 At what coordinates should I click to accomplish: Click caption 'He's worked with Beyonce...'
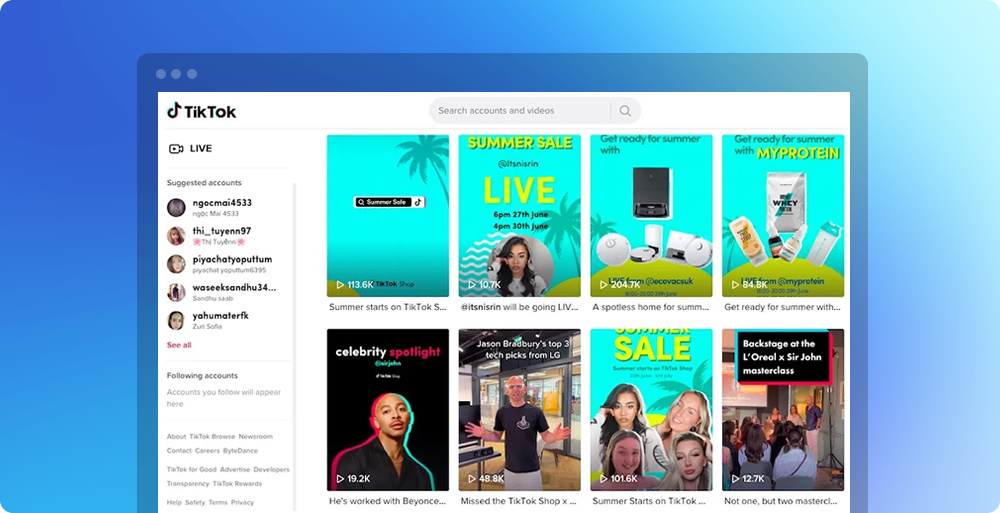pos(388,502)
